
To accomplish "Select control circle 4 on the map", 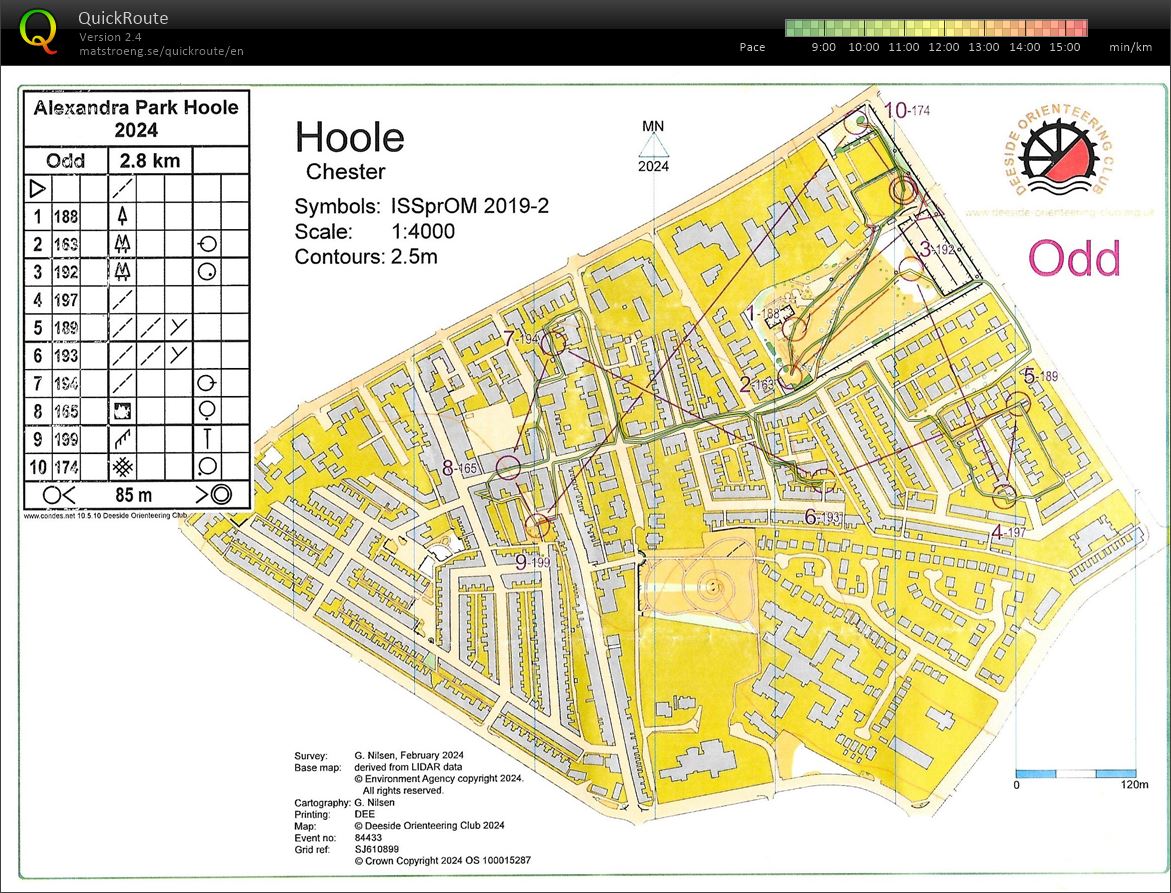I will pos(1004,495).
